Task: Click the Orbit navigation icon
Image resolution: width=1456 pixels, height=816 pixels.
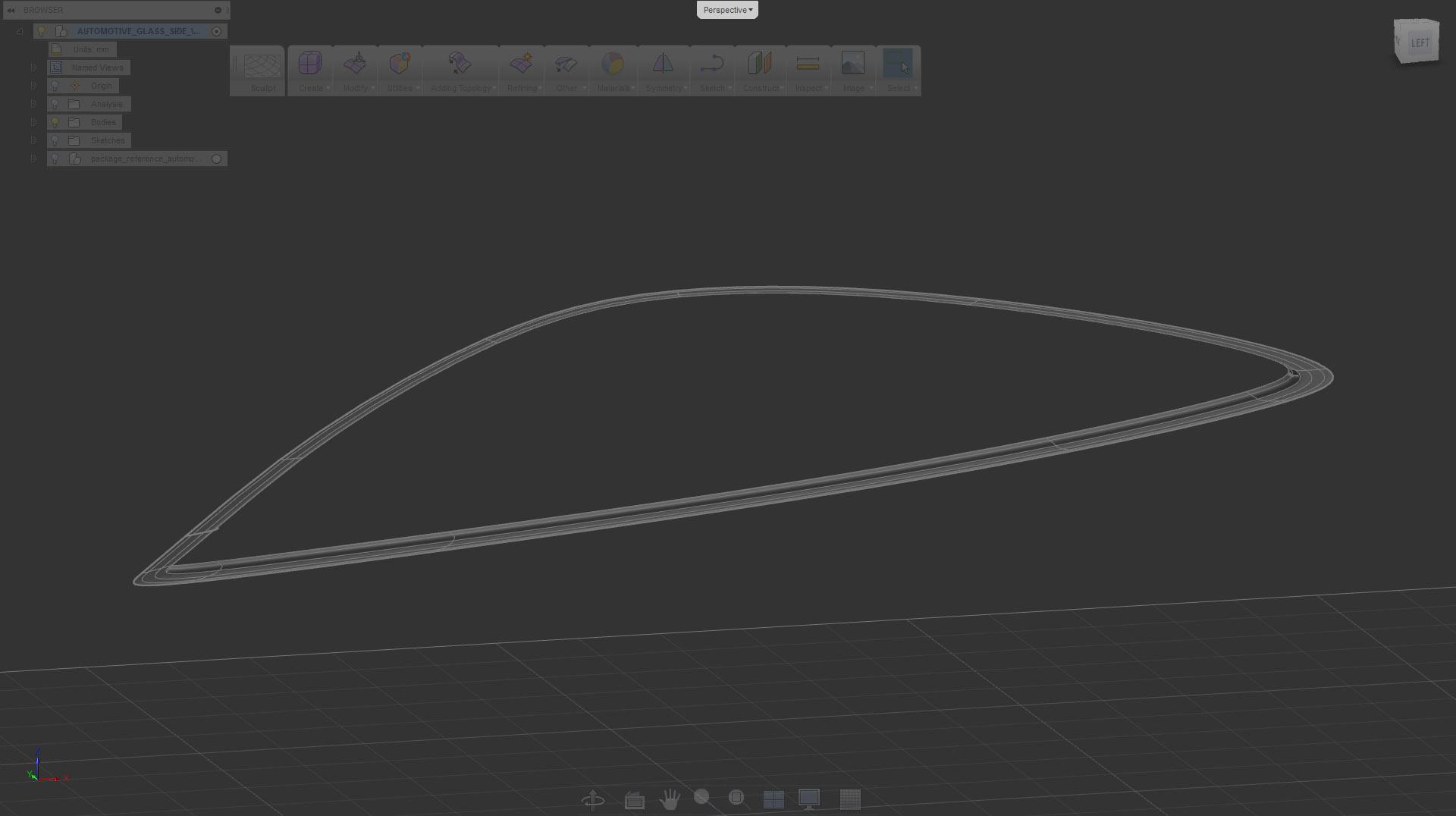Action: coord(593,799)
